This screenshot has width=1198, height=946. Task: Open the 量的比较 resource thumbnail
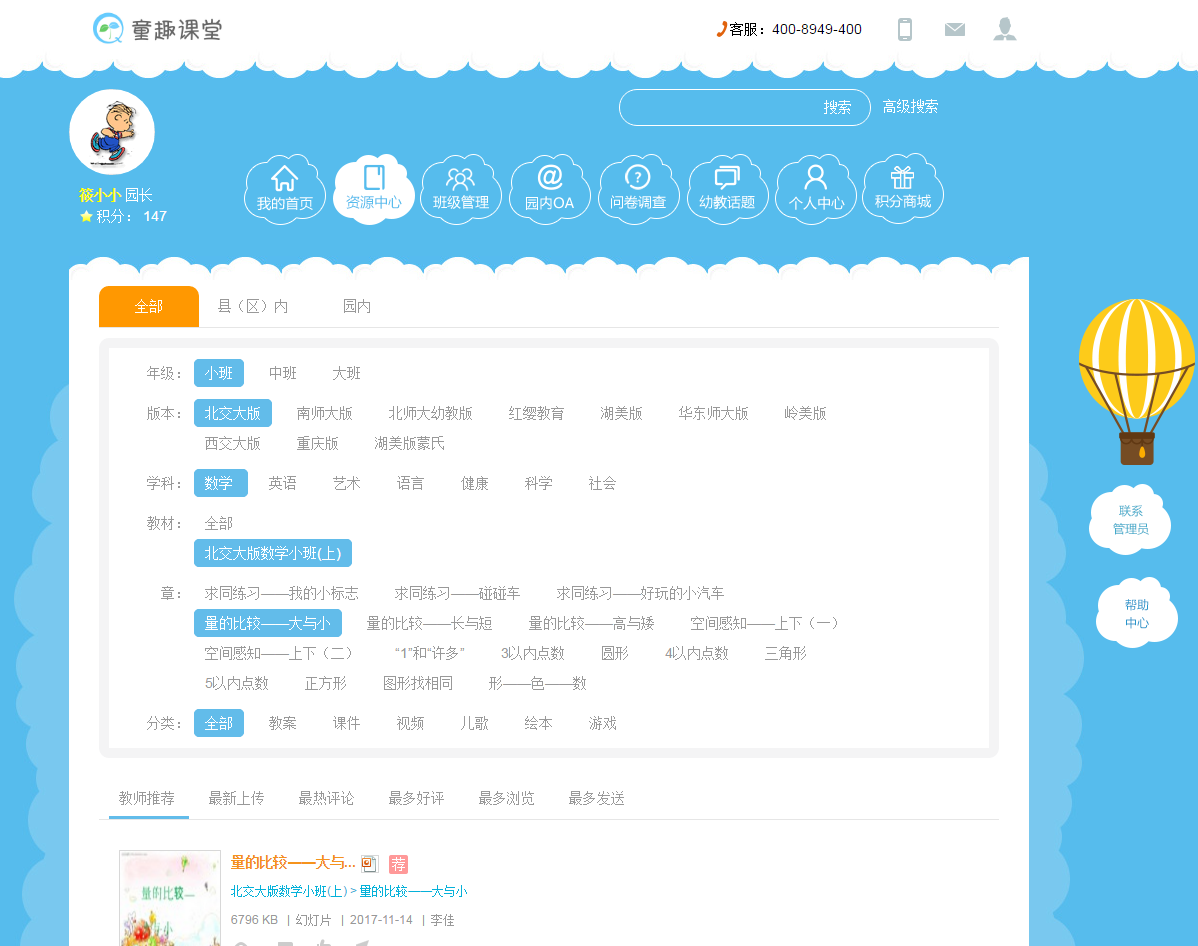pos(170,897)
